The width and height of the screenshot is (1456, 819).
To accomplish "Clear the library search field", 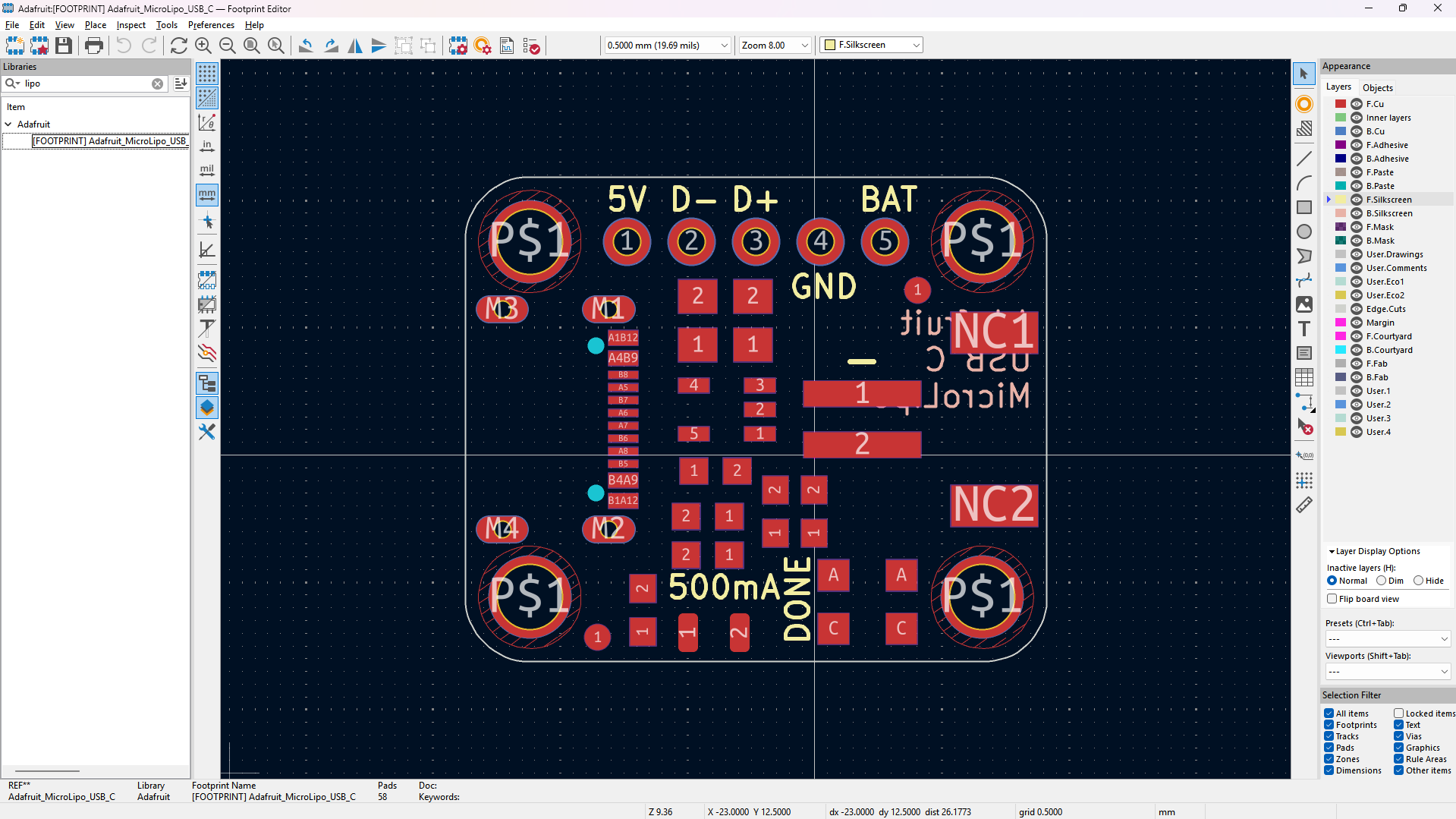I will 157,83.
